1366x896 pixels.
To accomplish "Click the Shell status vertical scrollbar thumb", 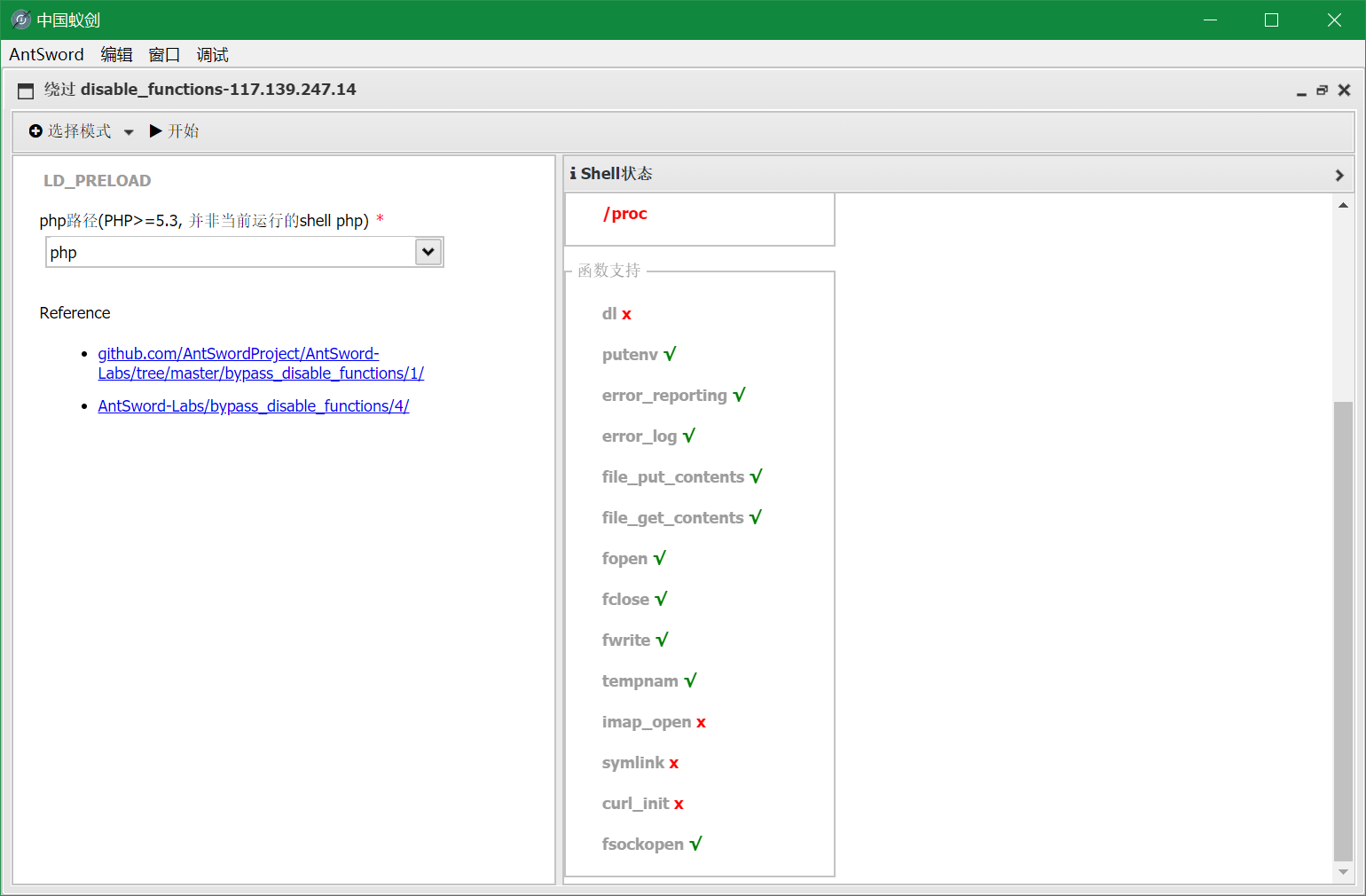I will click(x=1343, y=631).
